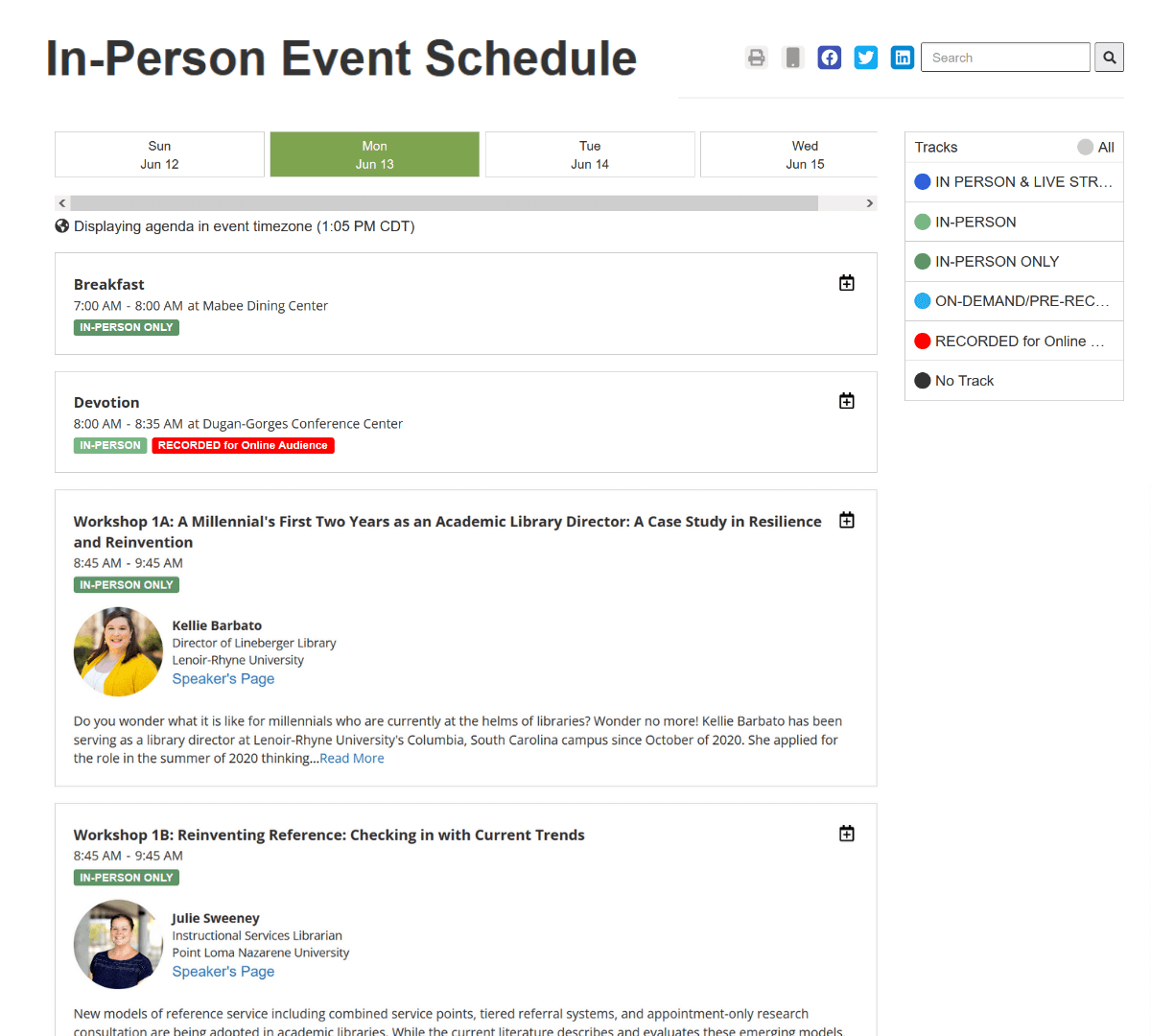1151x1036 pixels.
Task: Select the blue IN PERSON & LIVE STREAM track
Action: coord(1013,182)
